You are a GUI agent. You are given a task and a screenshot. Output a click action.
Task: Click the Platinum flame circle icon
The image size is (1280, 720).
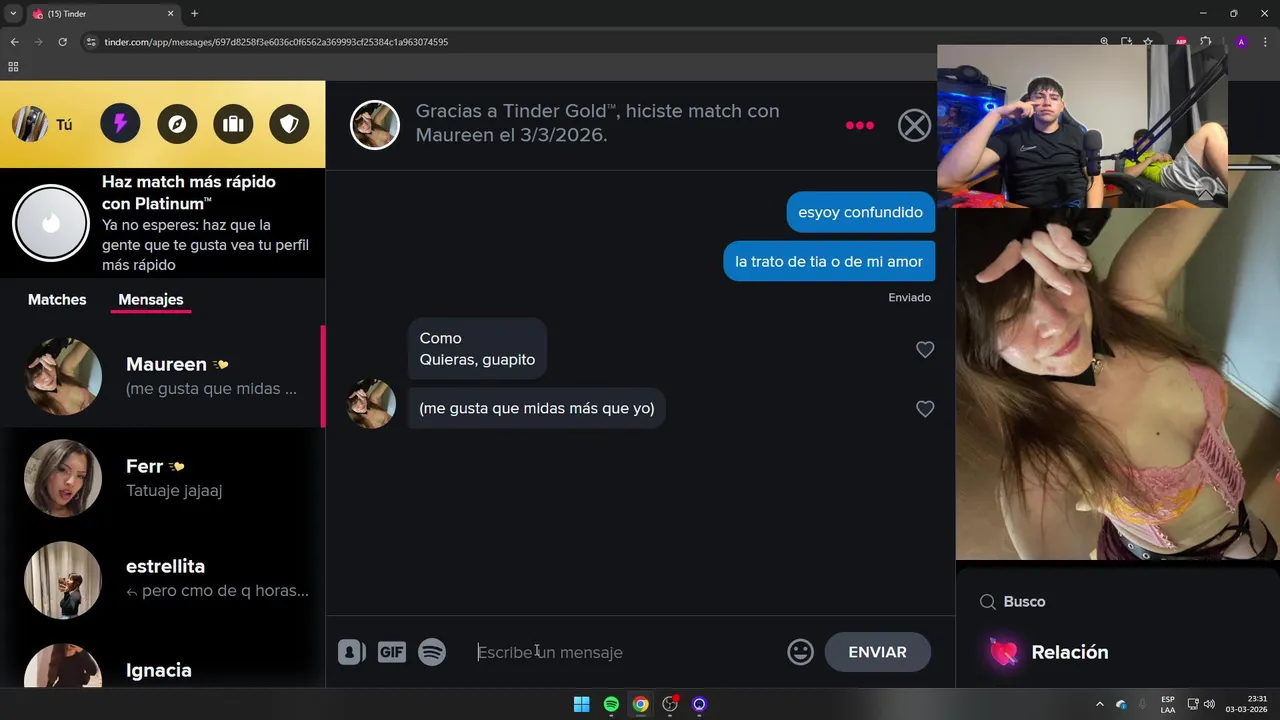(51, 223)
